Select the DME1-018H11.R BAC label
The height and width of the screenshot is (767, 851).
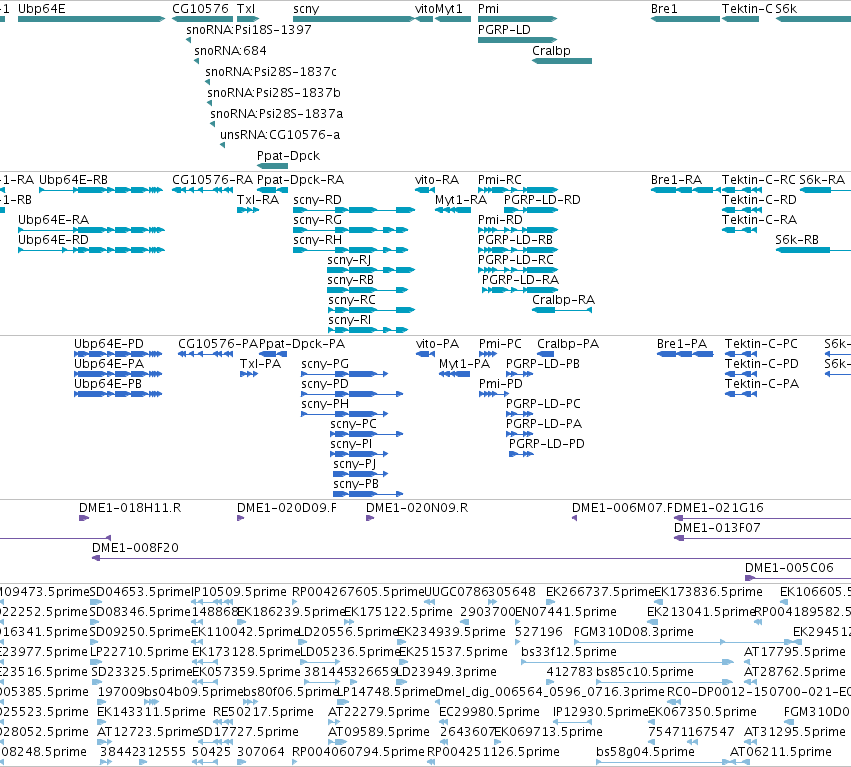click(130, 508)
